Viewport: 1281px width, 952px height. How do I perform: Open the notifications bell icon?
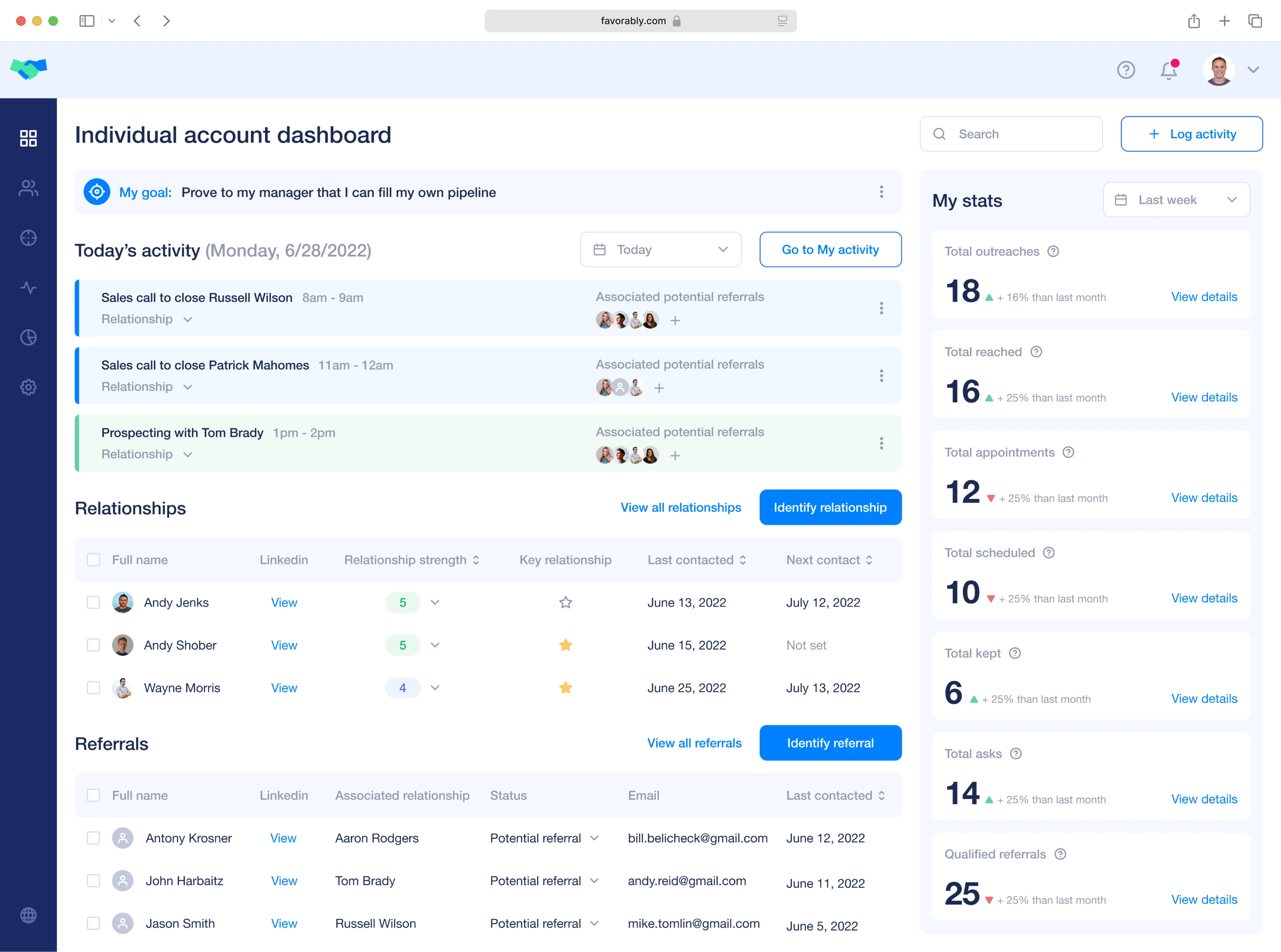[1168, 70]
